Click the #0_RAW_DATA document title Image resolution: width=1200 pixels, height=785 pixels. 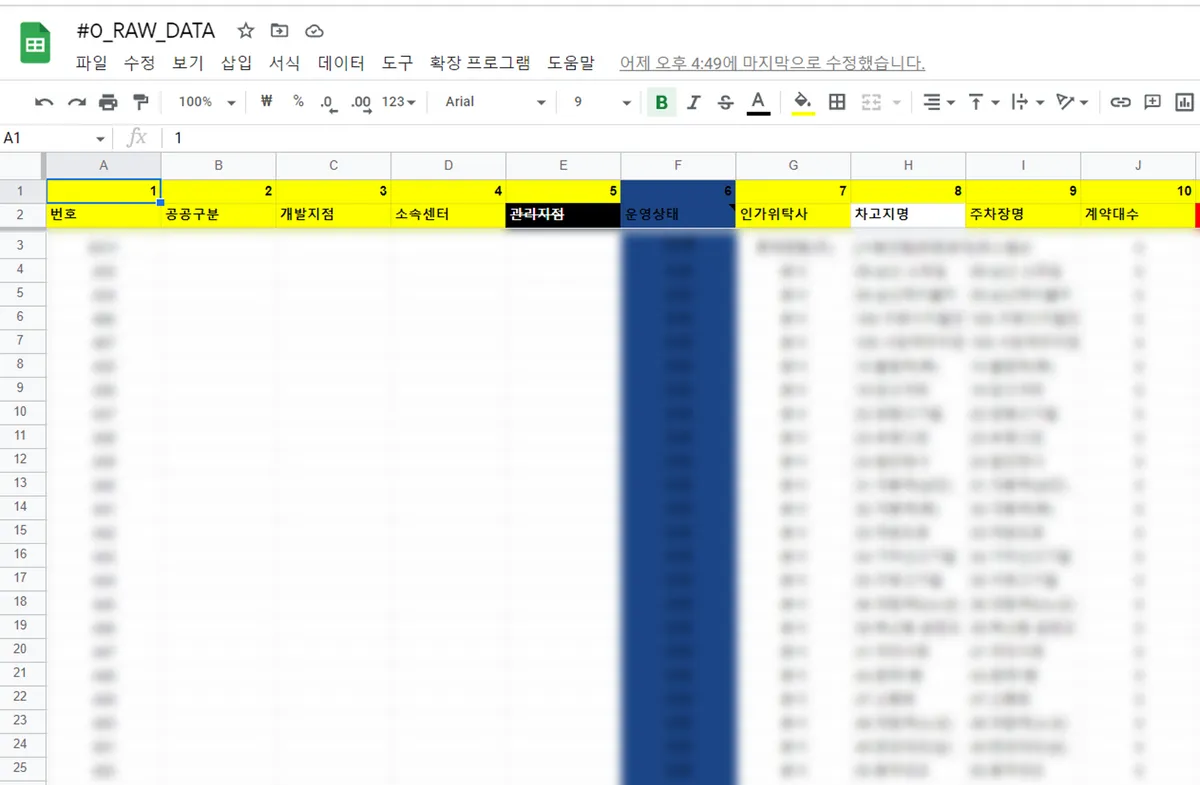146,31
